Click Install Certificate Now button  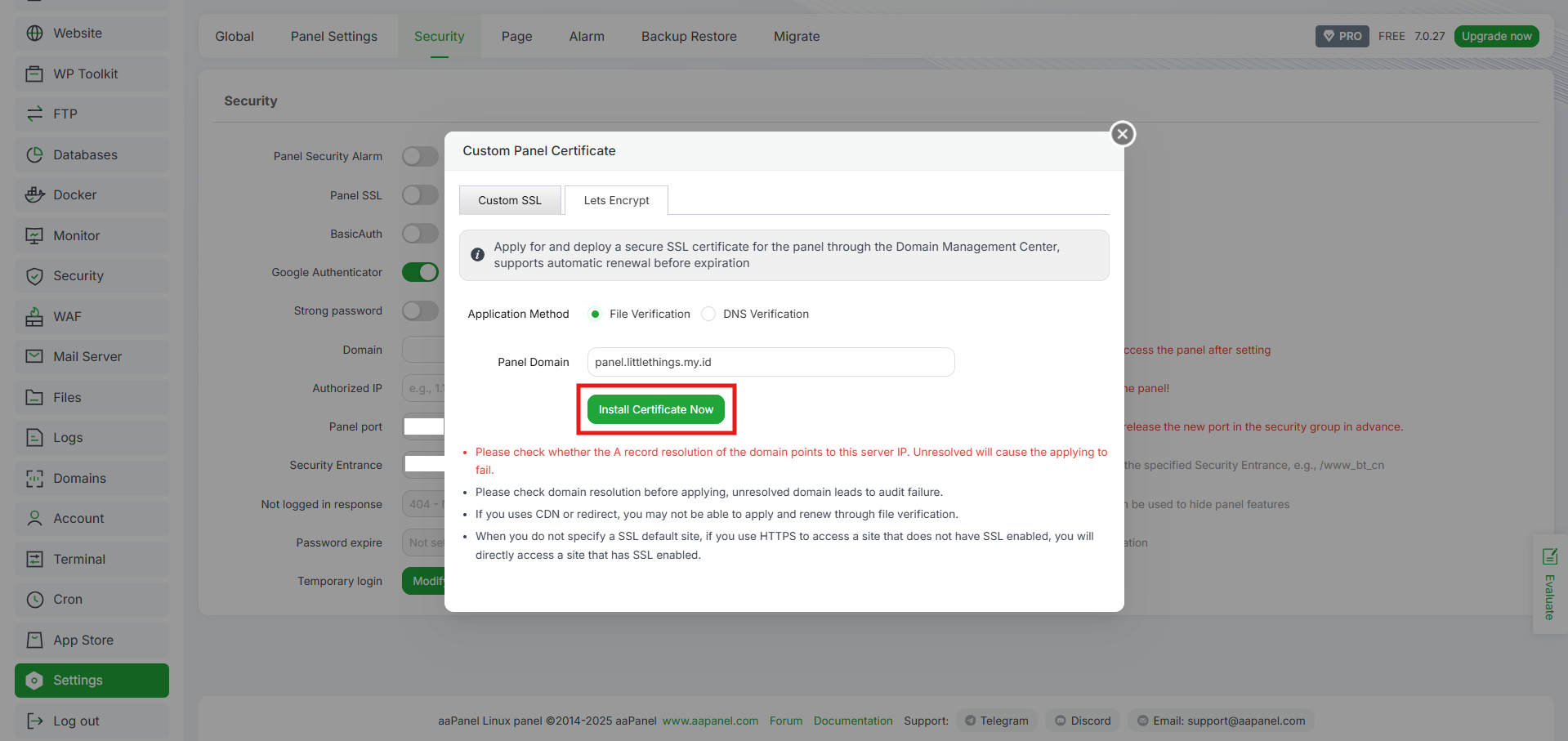point(656,409)
